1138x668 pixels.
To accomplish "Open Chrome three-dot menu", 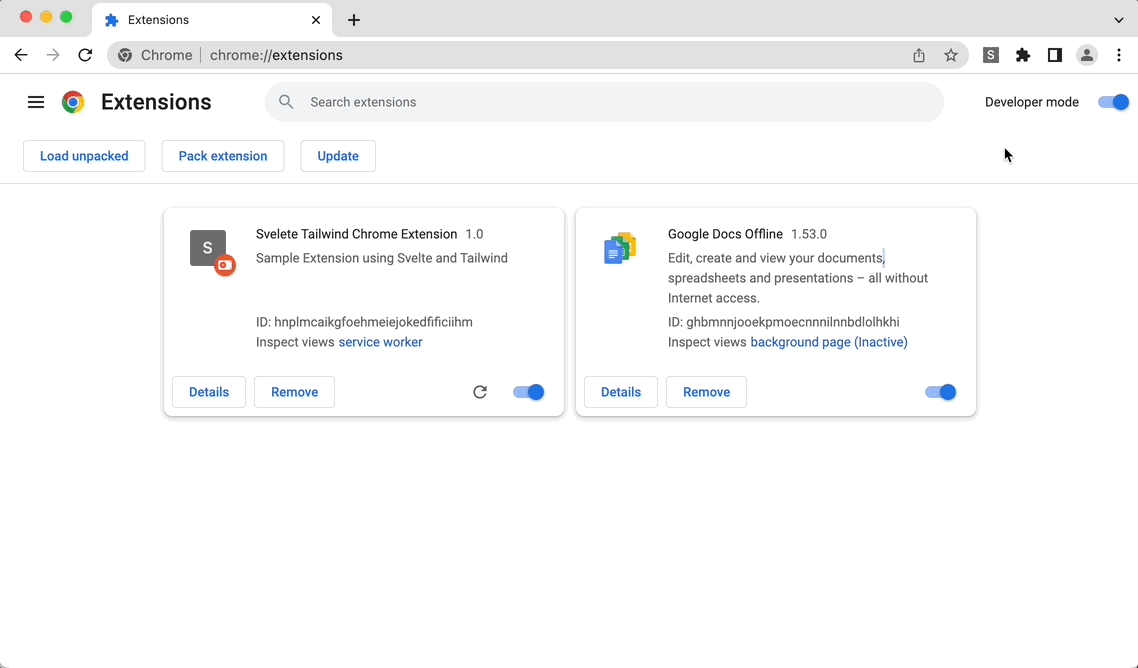I will pos(1119,55).
